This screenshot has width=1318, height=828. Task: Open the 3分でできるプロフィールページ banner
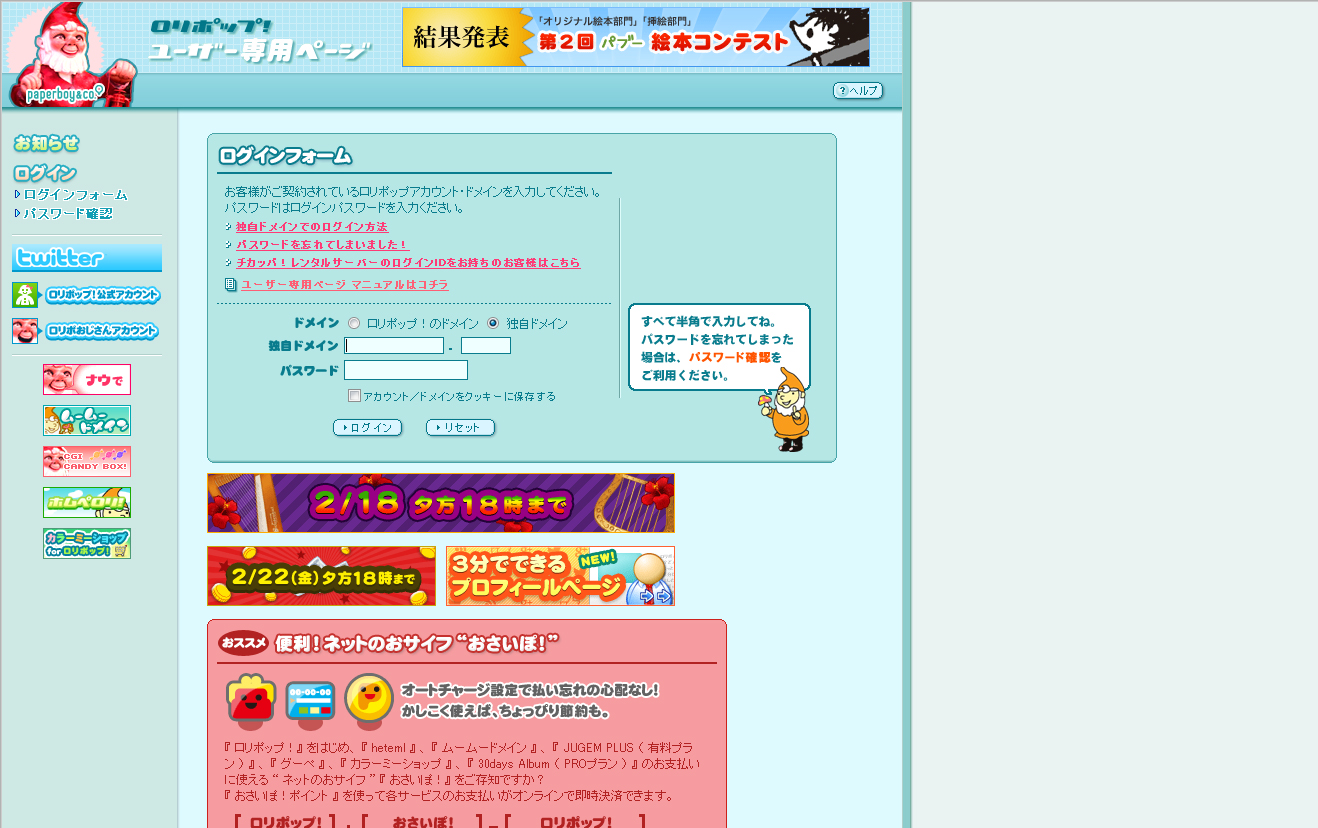pyautogui.click(x=560, y=576)
